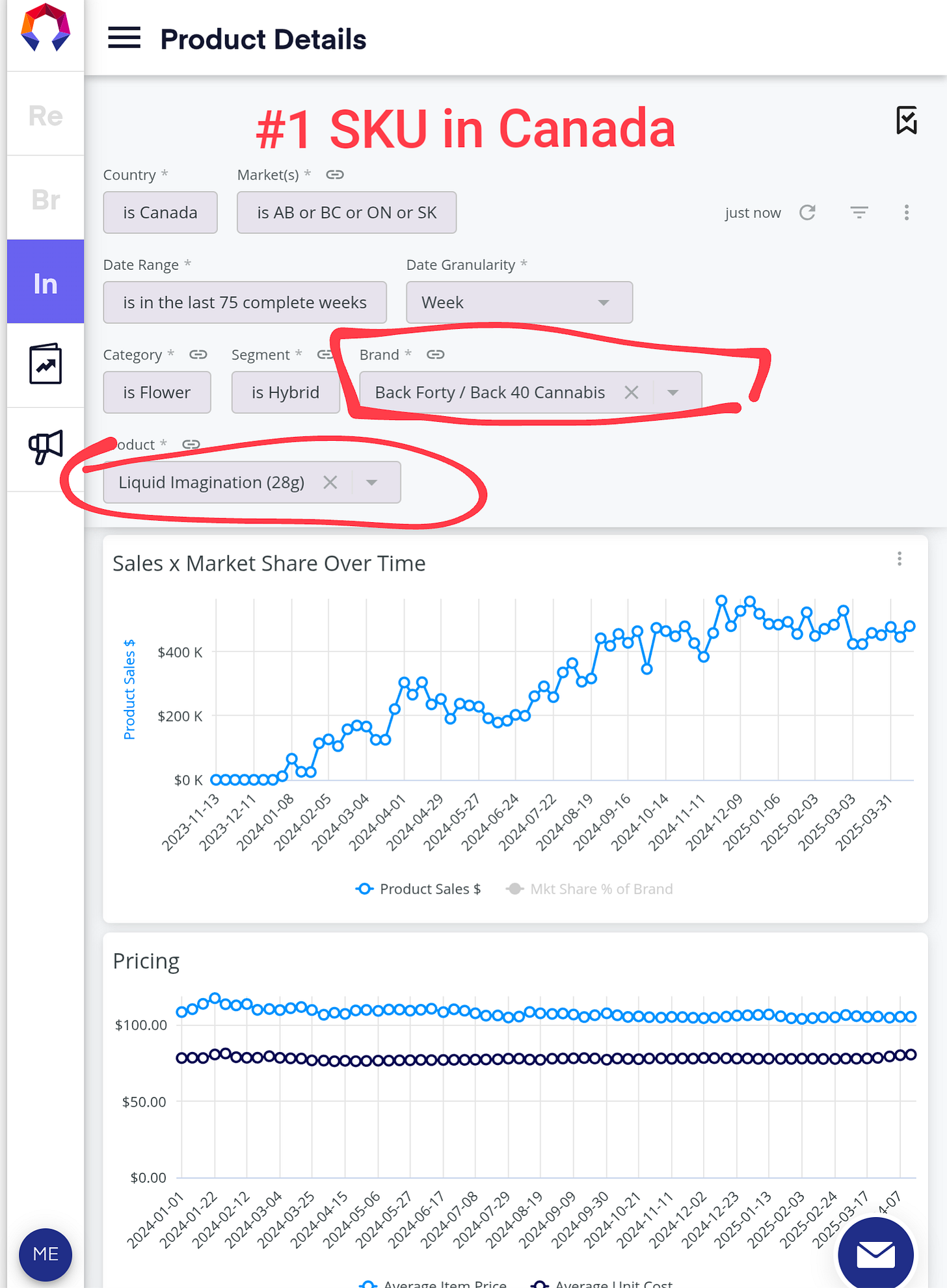
Task: Edit the 'is AB or BC or ON or SK' filter
Action: coord(347,213)
